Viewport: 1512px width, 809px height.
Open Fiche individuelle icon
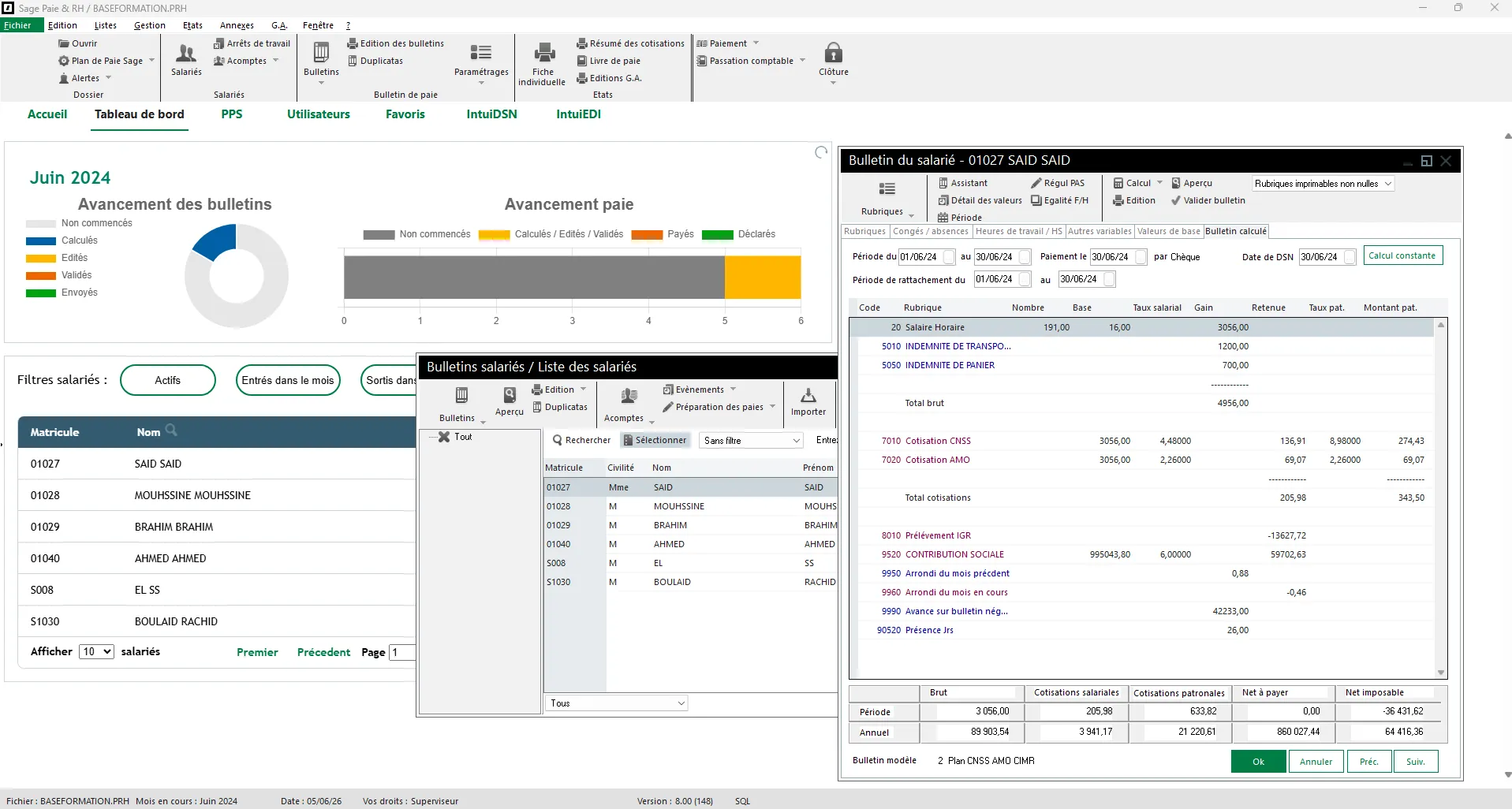coord(543,53)
